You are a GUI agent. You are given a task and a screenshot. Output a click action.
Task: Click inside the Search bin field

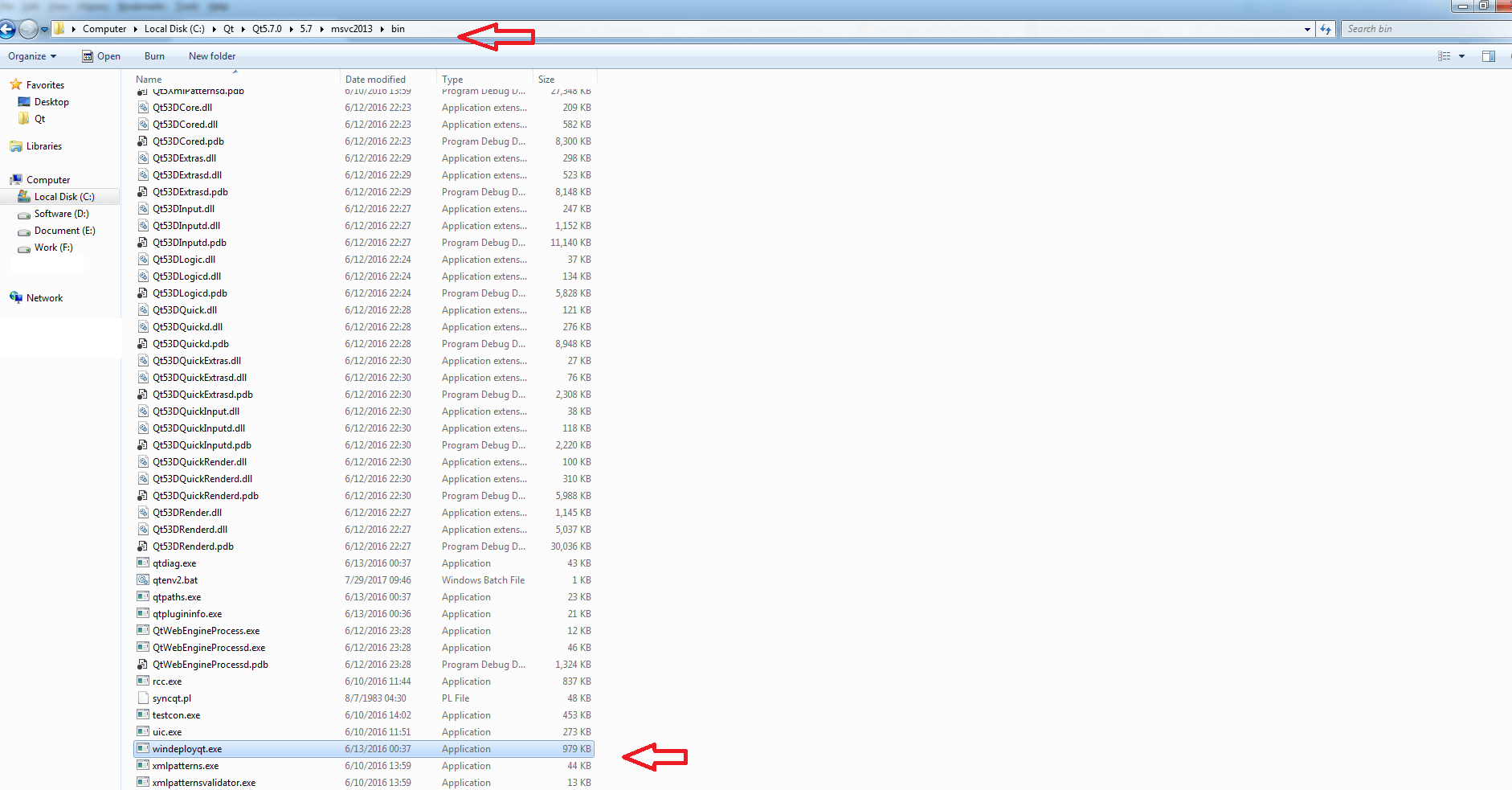coord(1422,29)
